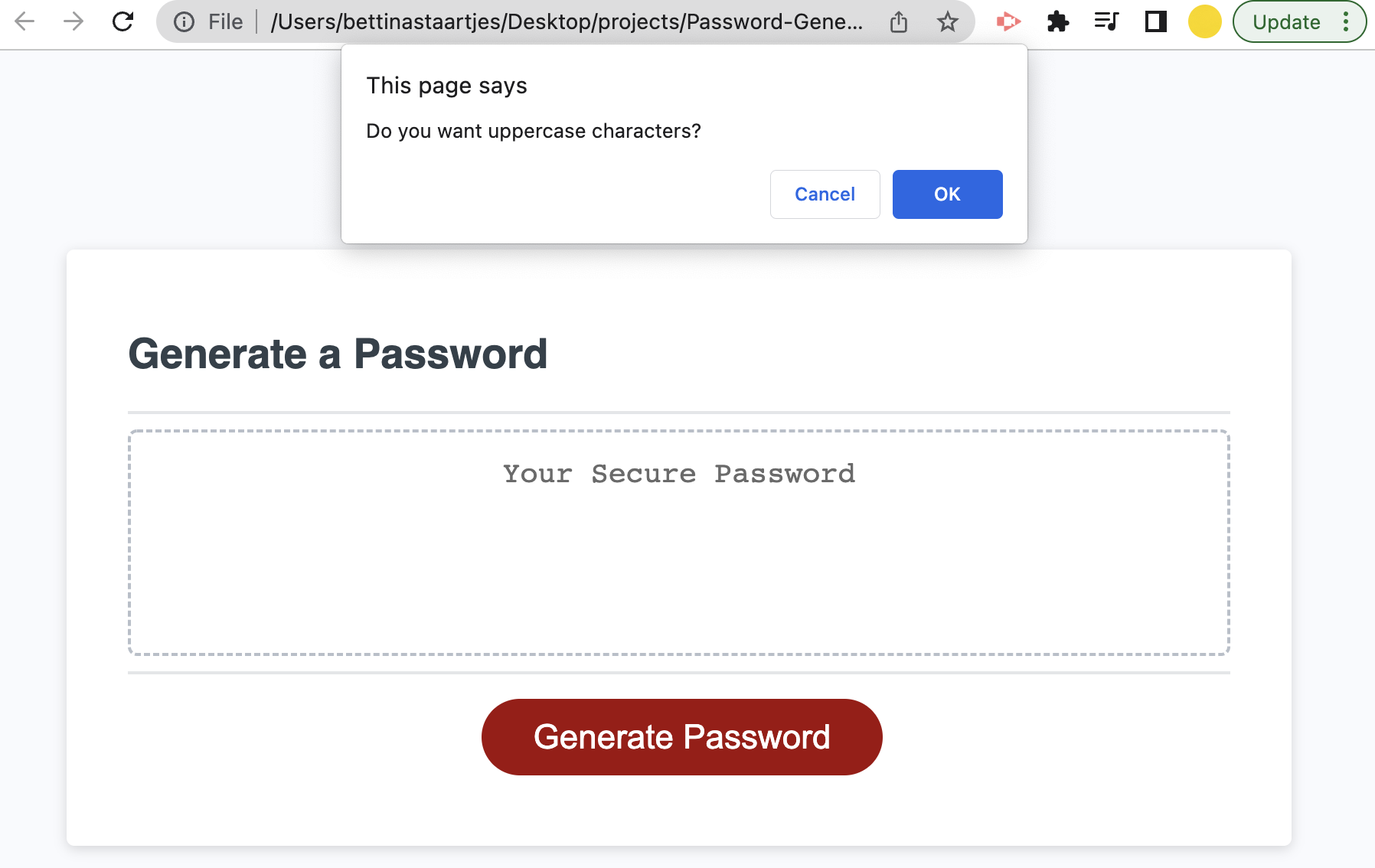Click the Update browser button

[x=1288, y=21]
